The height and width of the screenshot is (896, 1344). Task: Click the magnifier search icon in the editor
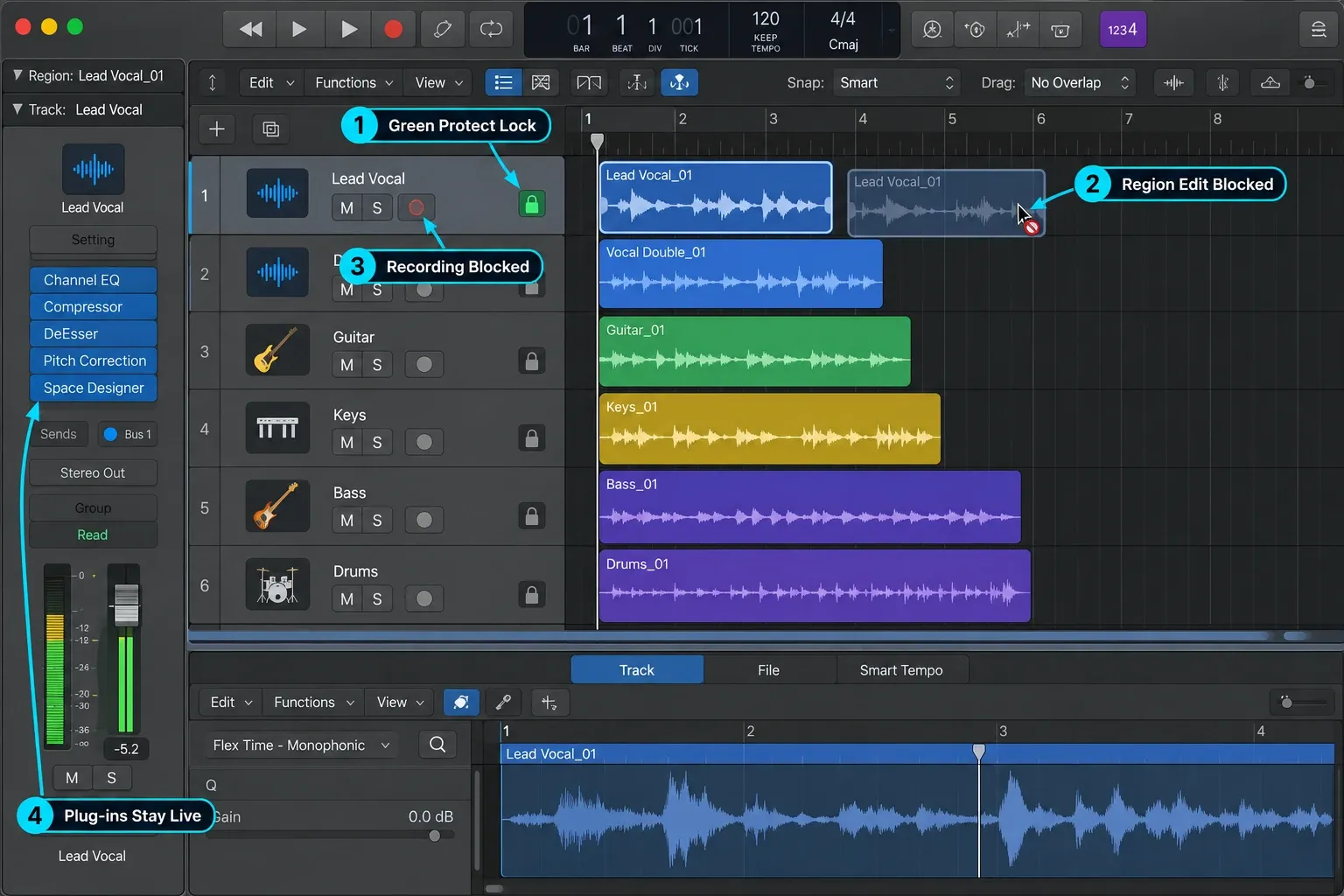coord(437,745)
